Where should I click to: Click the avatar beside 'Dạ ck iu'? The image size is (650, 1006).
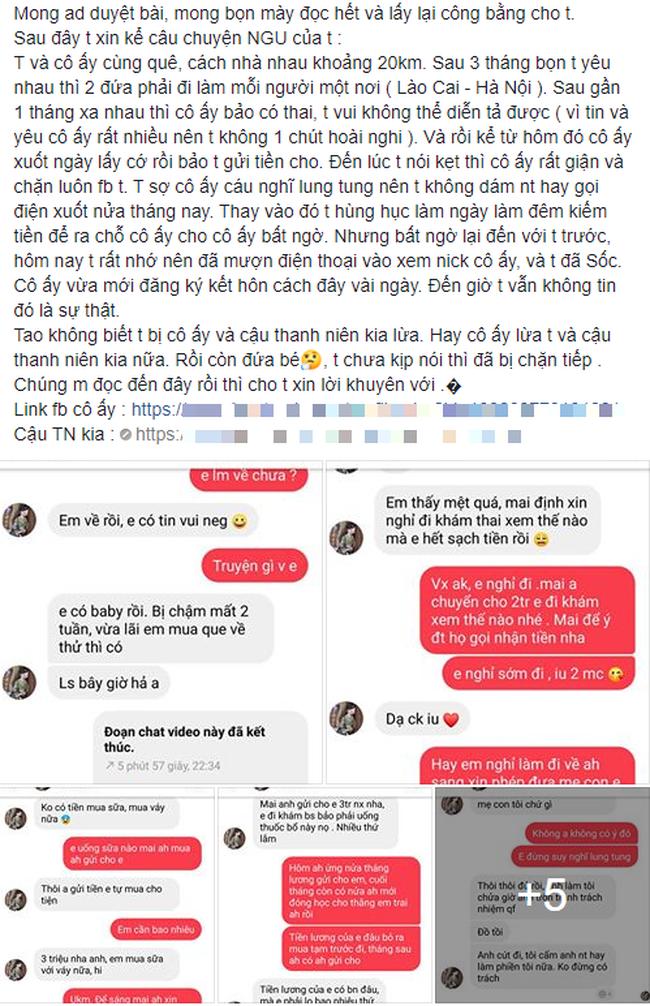tap(346, 717)
